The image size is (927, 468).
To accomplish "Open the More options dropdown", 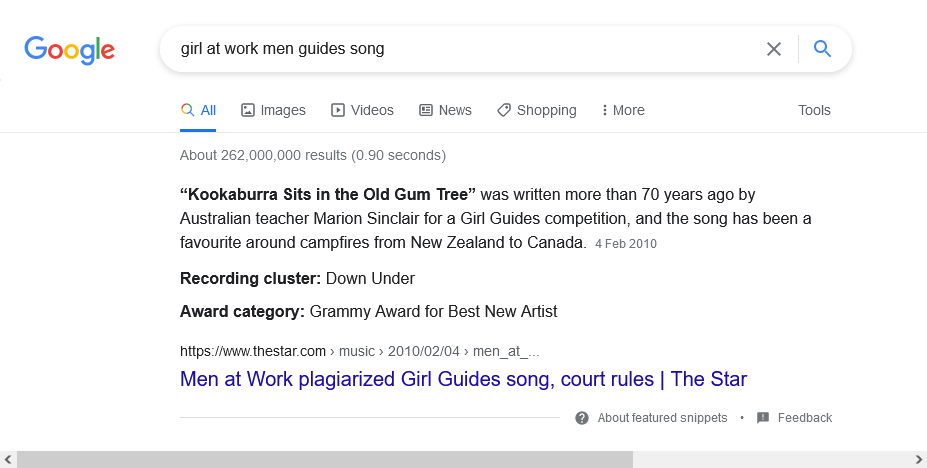I will (623, 110).
